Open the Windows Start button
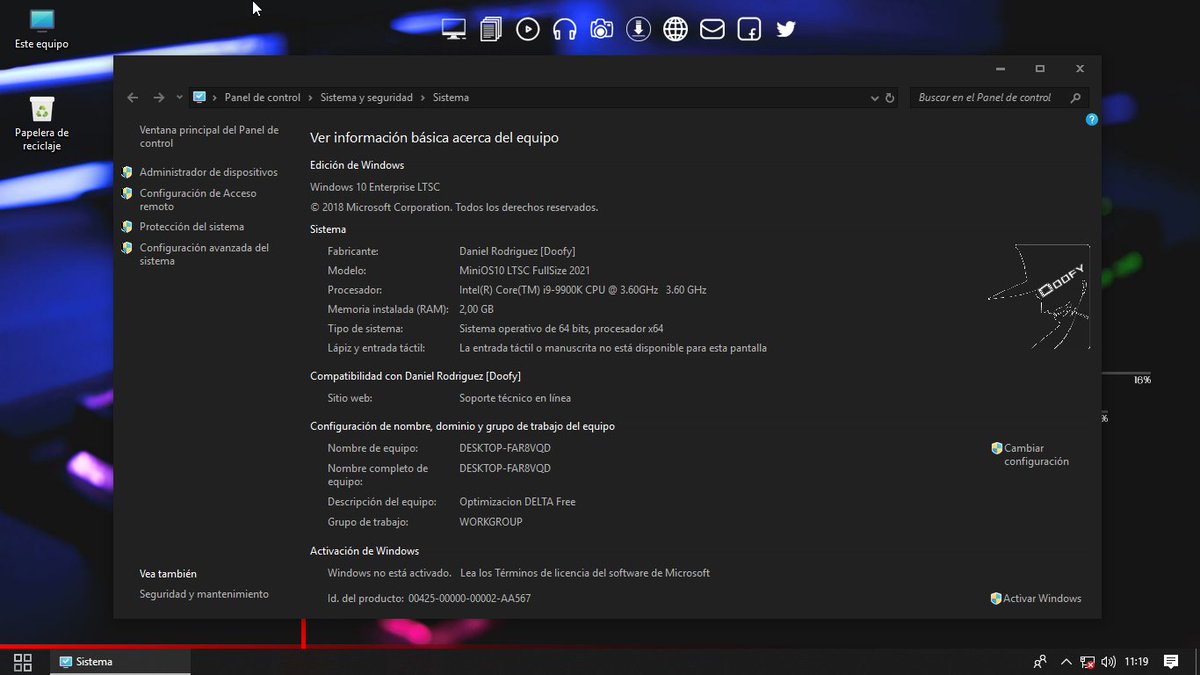 click(x=22, y=662)
